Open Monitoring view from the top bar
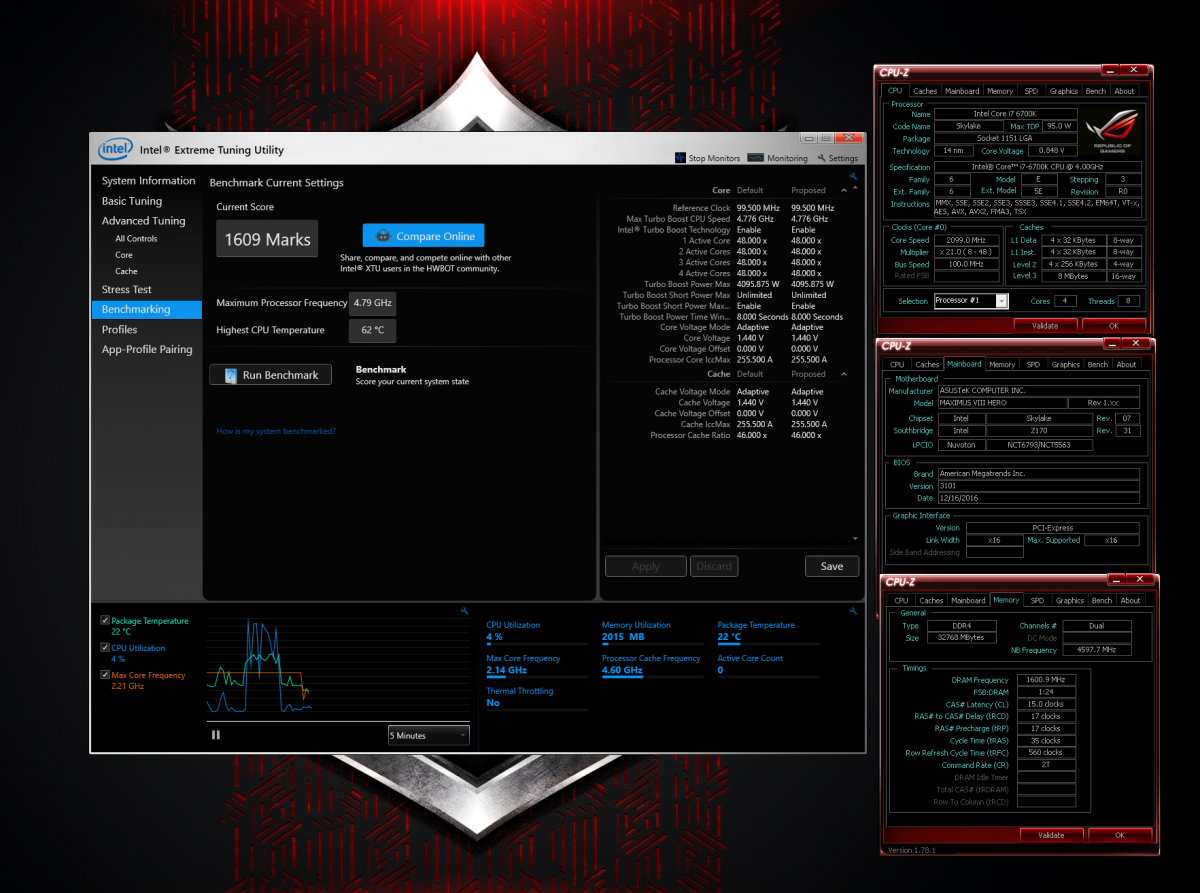 (777, 158)
